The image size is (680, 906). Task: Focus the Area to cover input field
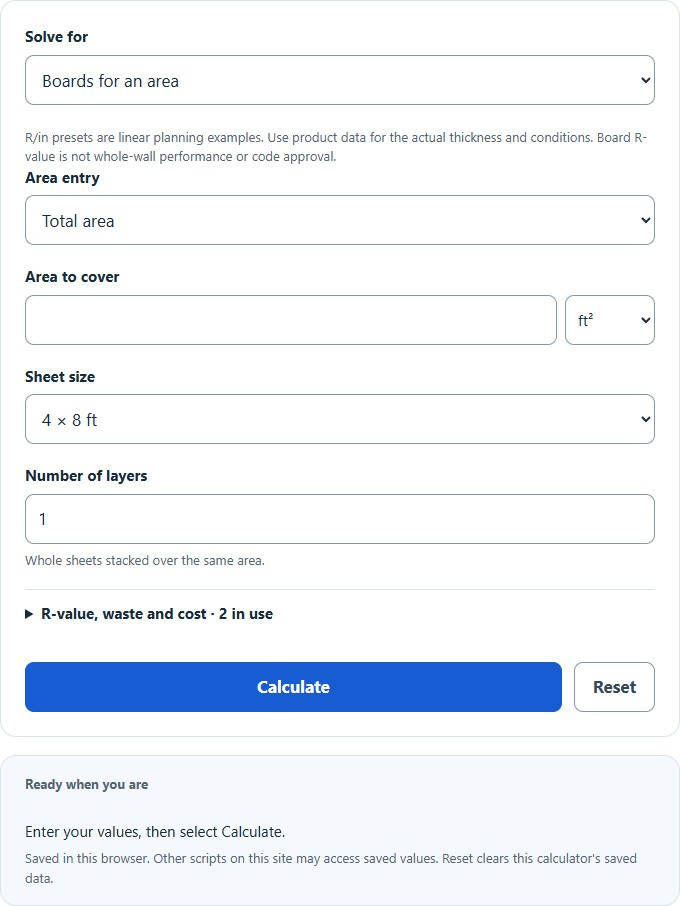291,320
